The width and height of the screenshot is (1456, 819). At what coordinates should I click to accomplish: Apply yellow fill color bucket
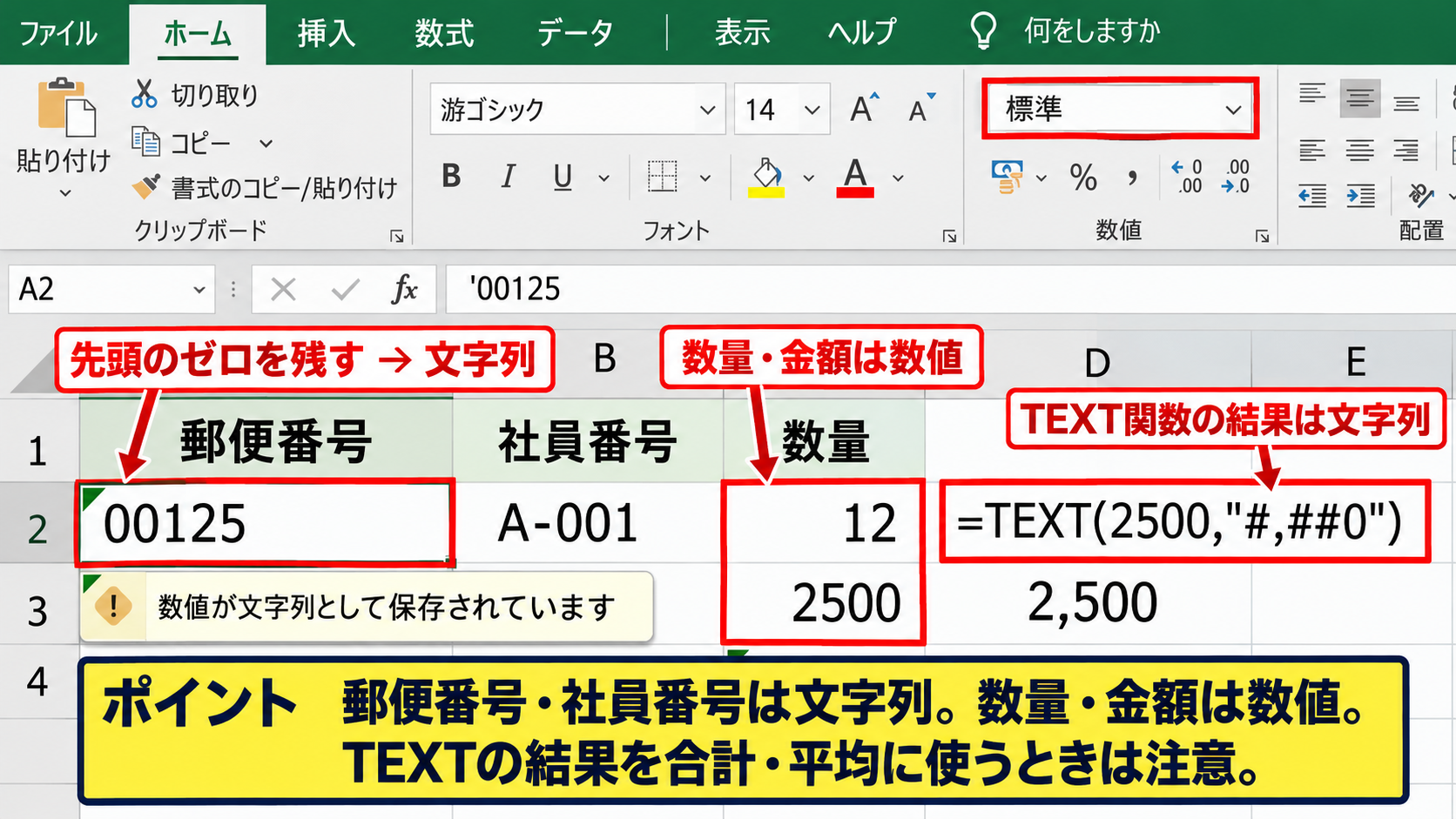tap(766, 178)
